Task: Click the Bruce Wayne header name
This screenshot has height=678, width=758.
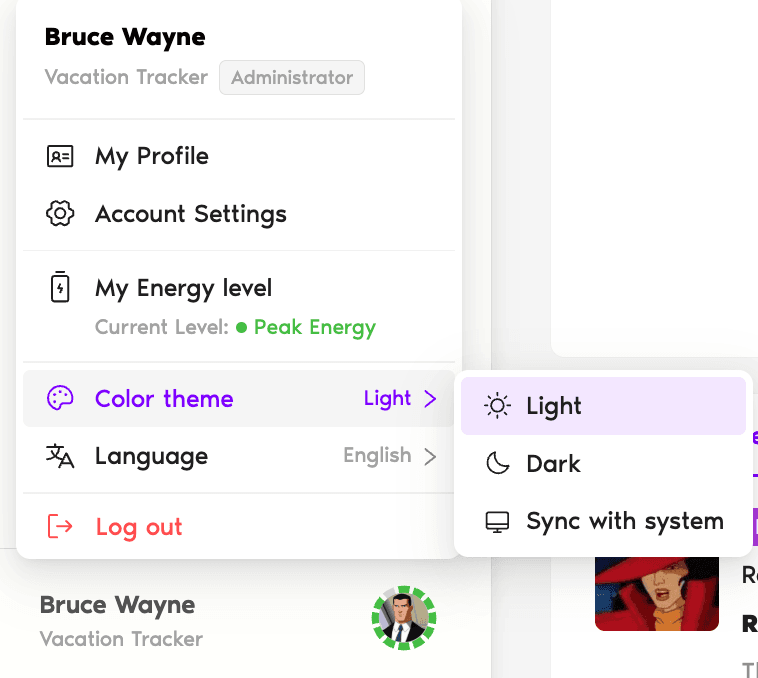Action: click(125, 37)
